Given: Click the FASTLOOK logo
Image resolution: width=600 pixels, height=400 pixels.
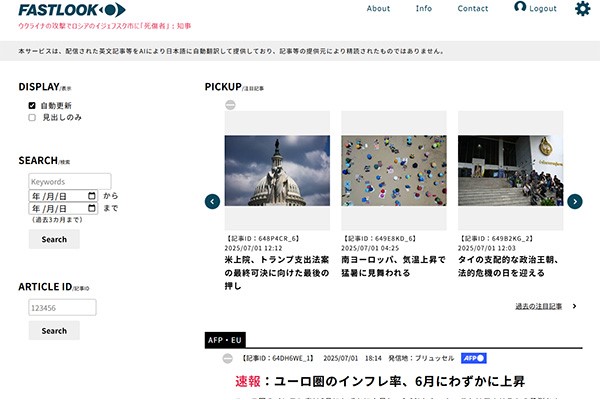Looking at the screenshot, I should point(72,10).
